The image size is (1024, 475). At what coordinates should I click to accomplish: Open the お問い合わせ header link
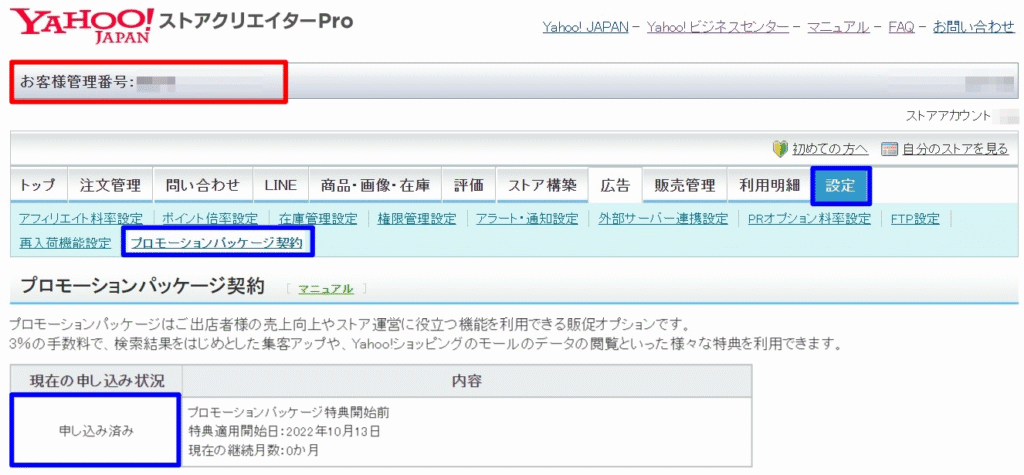[974, 27]
